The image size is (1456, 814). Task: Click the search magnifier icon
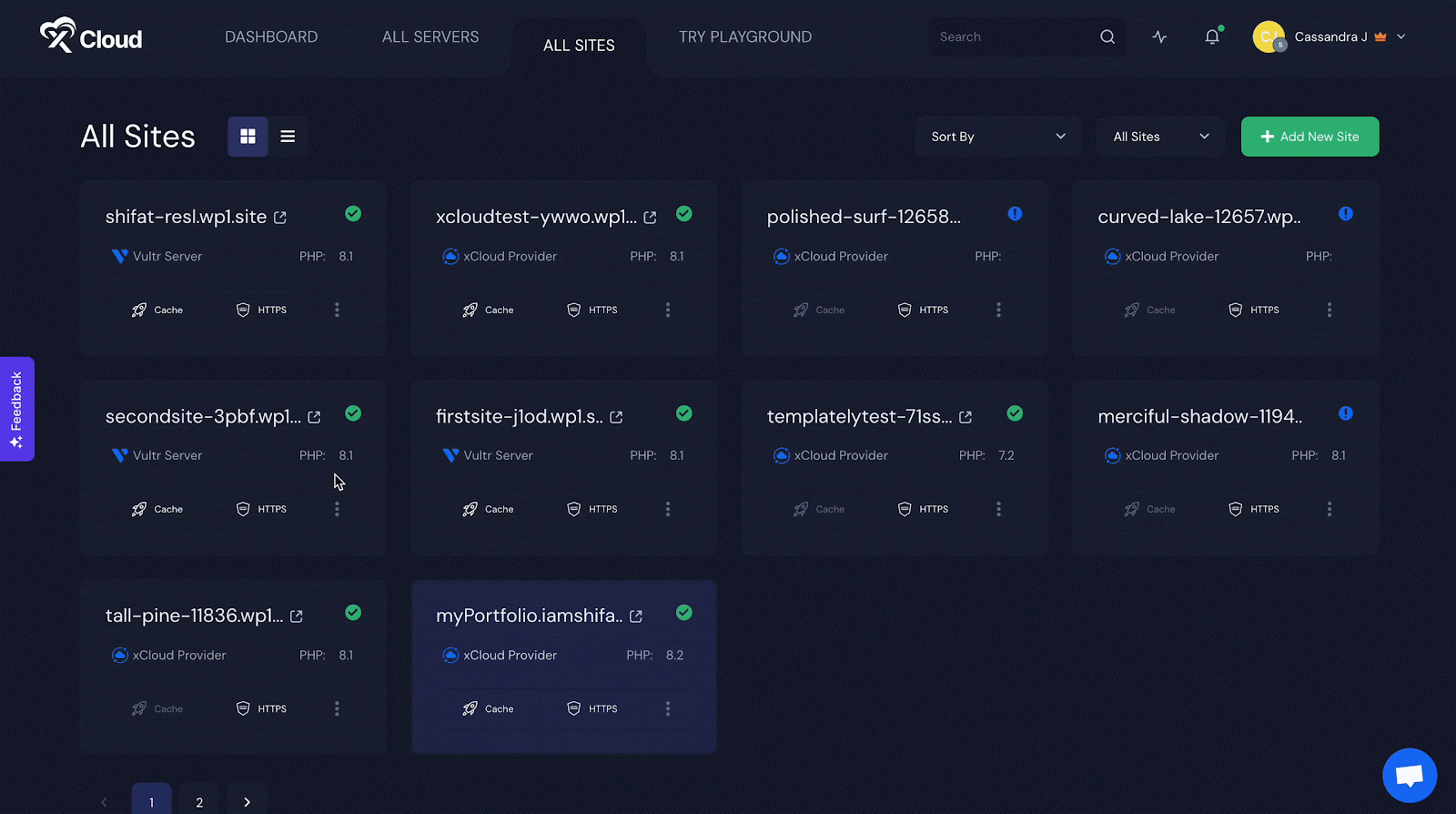(x=1107, y=37)
